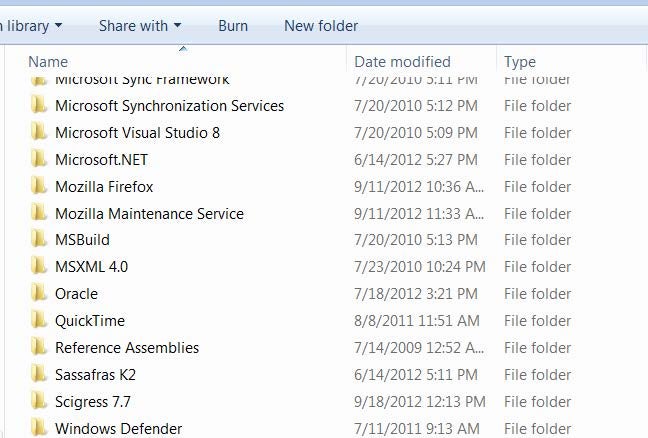Click the Mozilla Firefox date 9/11/2012 10:36
This screenshot has height=438, width=648.
419,187
